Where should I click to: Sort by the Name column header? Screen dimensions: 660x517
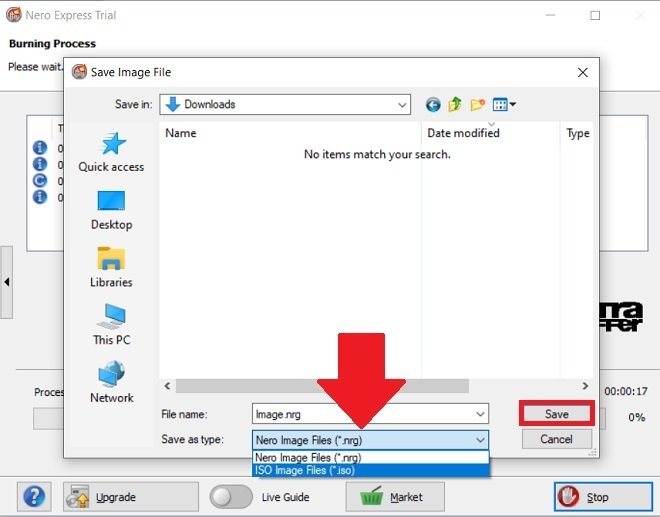[290, 133]
